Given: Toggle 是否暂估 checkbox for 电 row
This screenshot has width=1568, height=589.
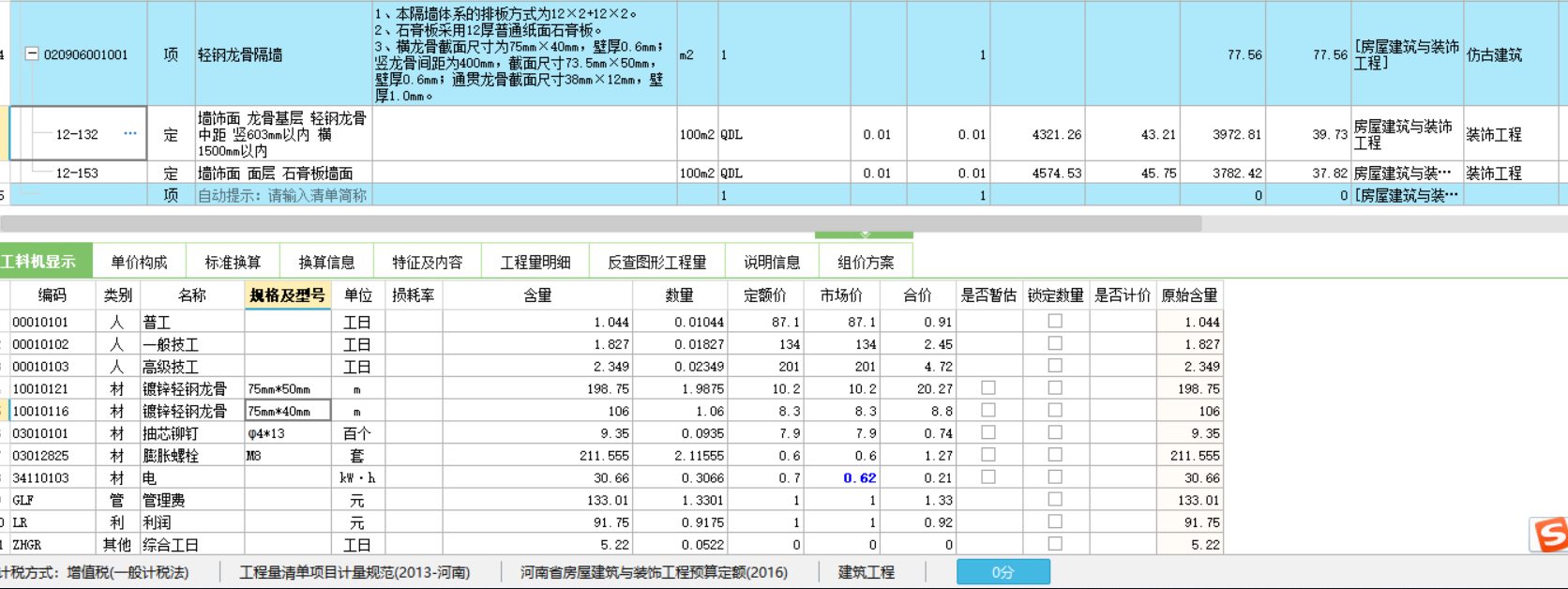Looking at the screenshot, I should (x=988, y=476).
